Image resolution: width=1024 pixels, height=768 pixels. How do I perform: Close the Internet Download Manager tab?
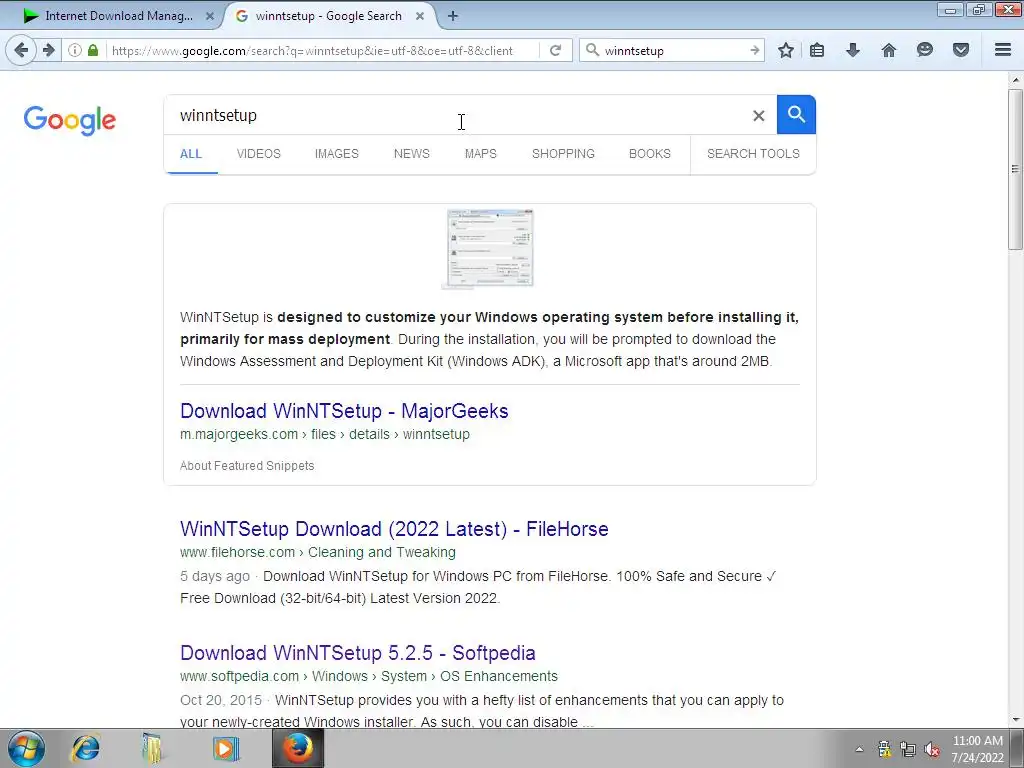pyautogui.click(x=210, y=16)
